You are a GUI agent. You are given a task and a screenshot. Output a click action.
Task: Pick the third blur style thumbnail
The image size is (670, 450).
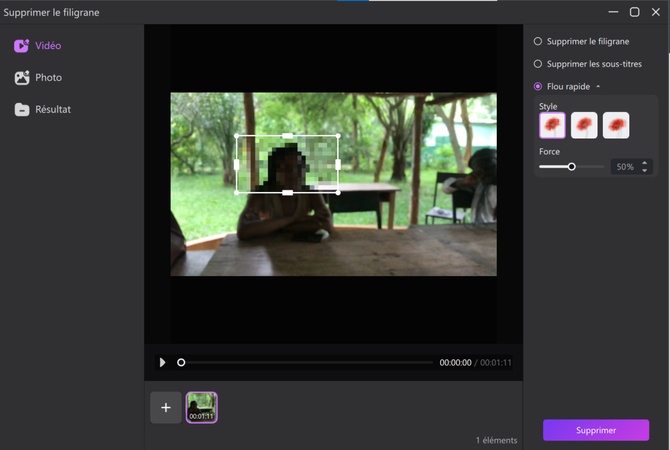click(616, 125)
